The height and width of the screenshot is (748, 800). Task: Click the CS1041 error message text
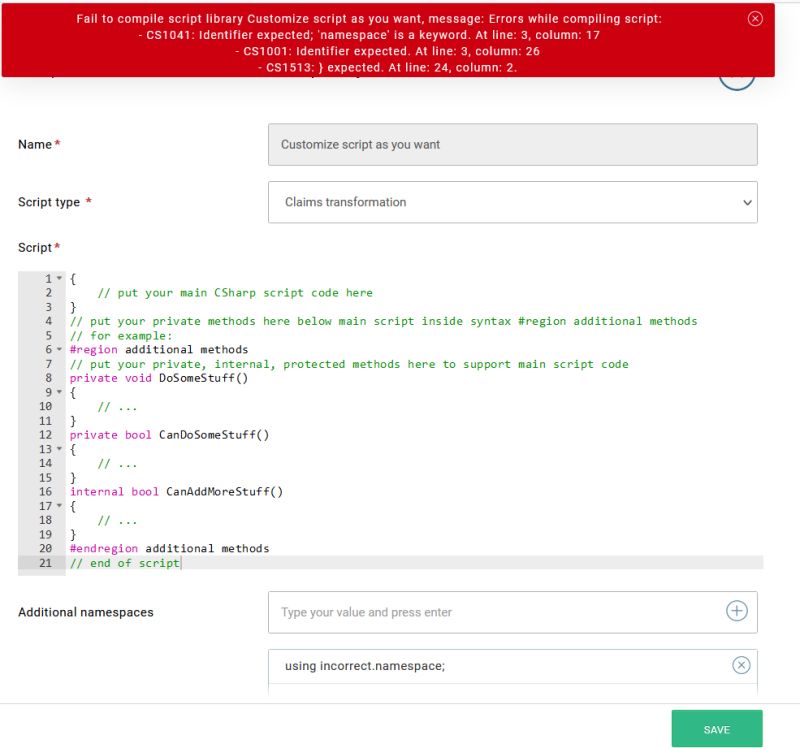point(369,35)
